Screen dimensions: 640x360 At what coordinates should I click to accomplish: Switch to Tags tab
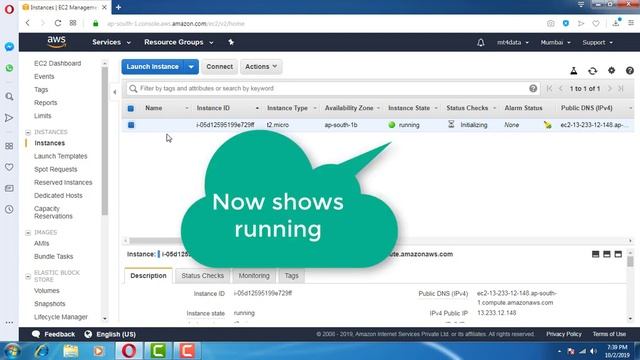tap(291, 276)
